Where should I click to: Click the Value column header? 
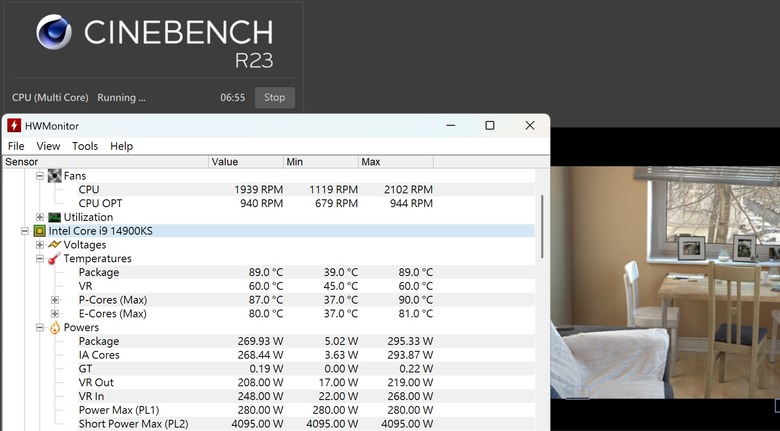[x=246, y=162]
